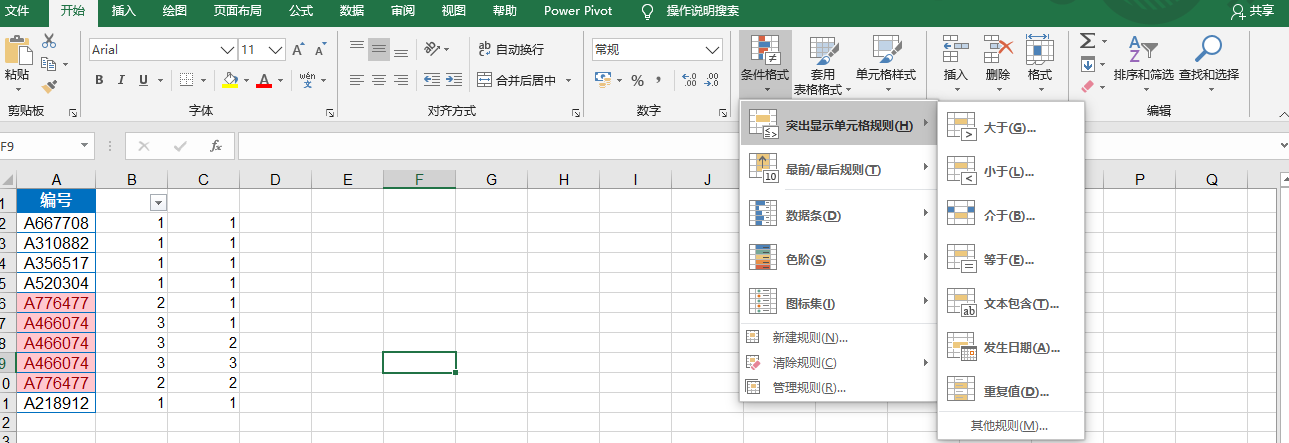Switch to the 数据 ribbon tab
Viewport: 1289px width, 443px height.
click(352, 11)
